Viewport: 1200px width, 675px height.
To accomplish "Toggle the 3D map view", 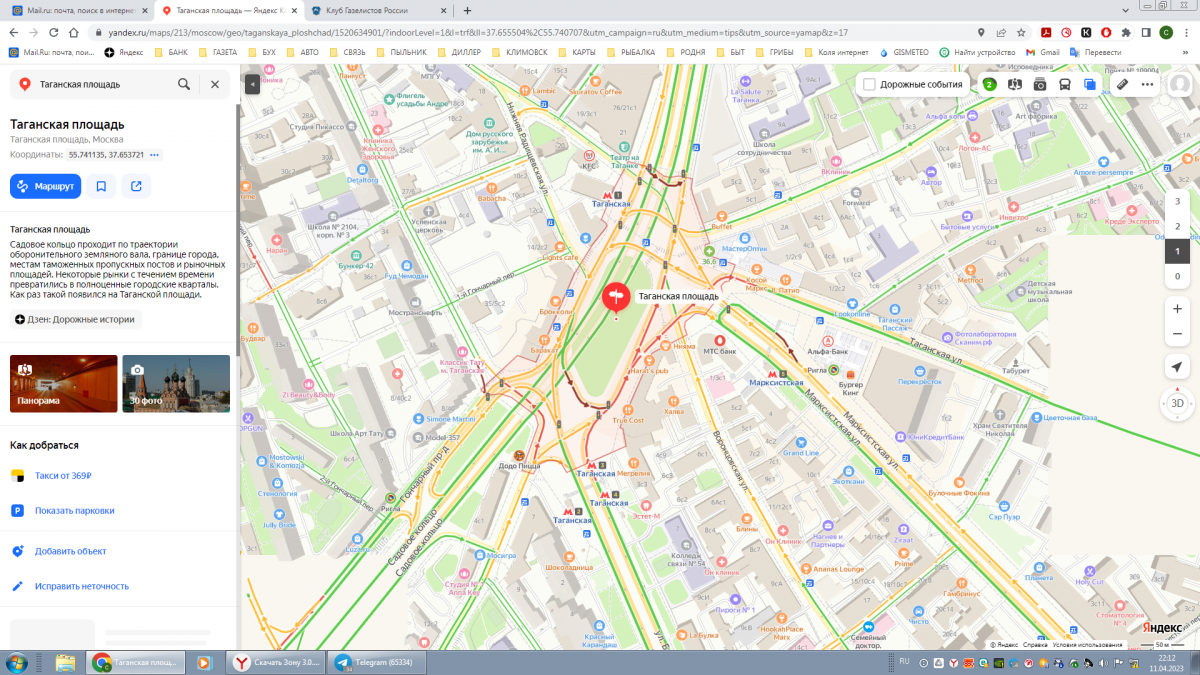I will [1177, 403].
